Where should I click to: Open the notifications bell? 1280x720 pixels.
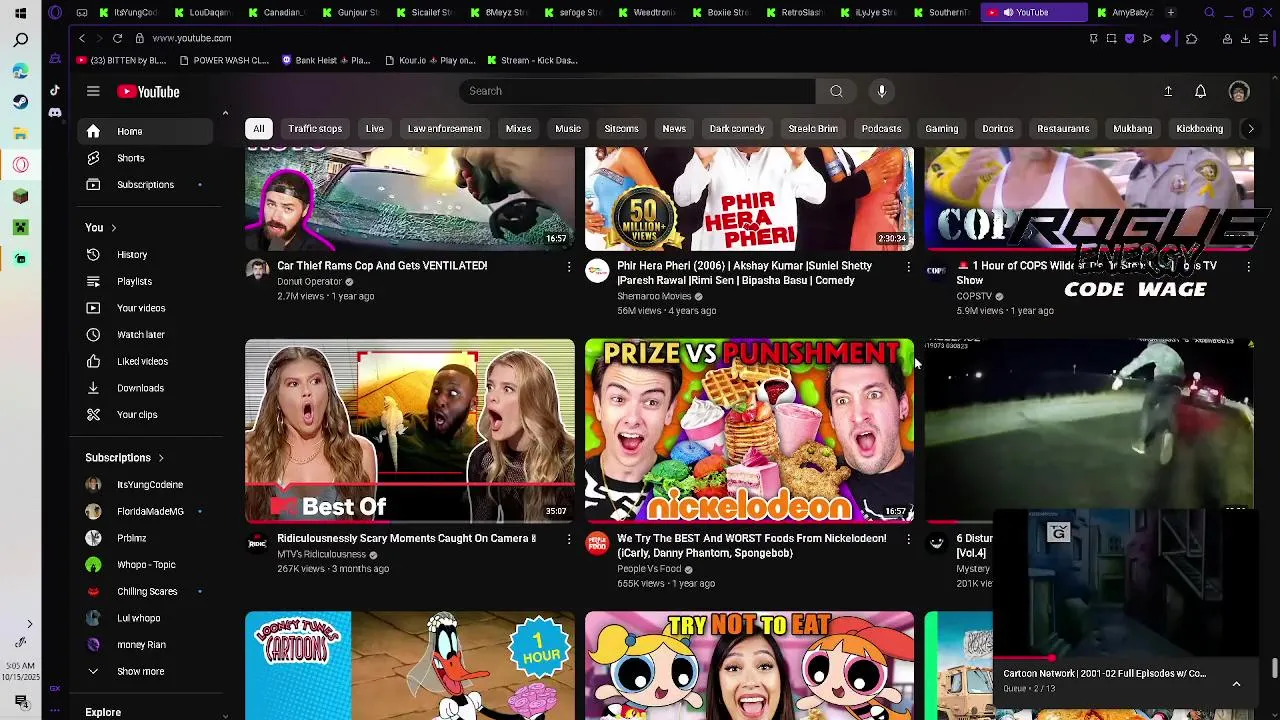coord(1200,91)
